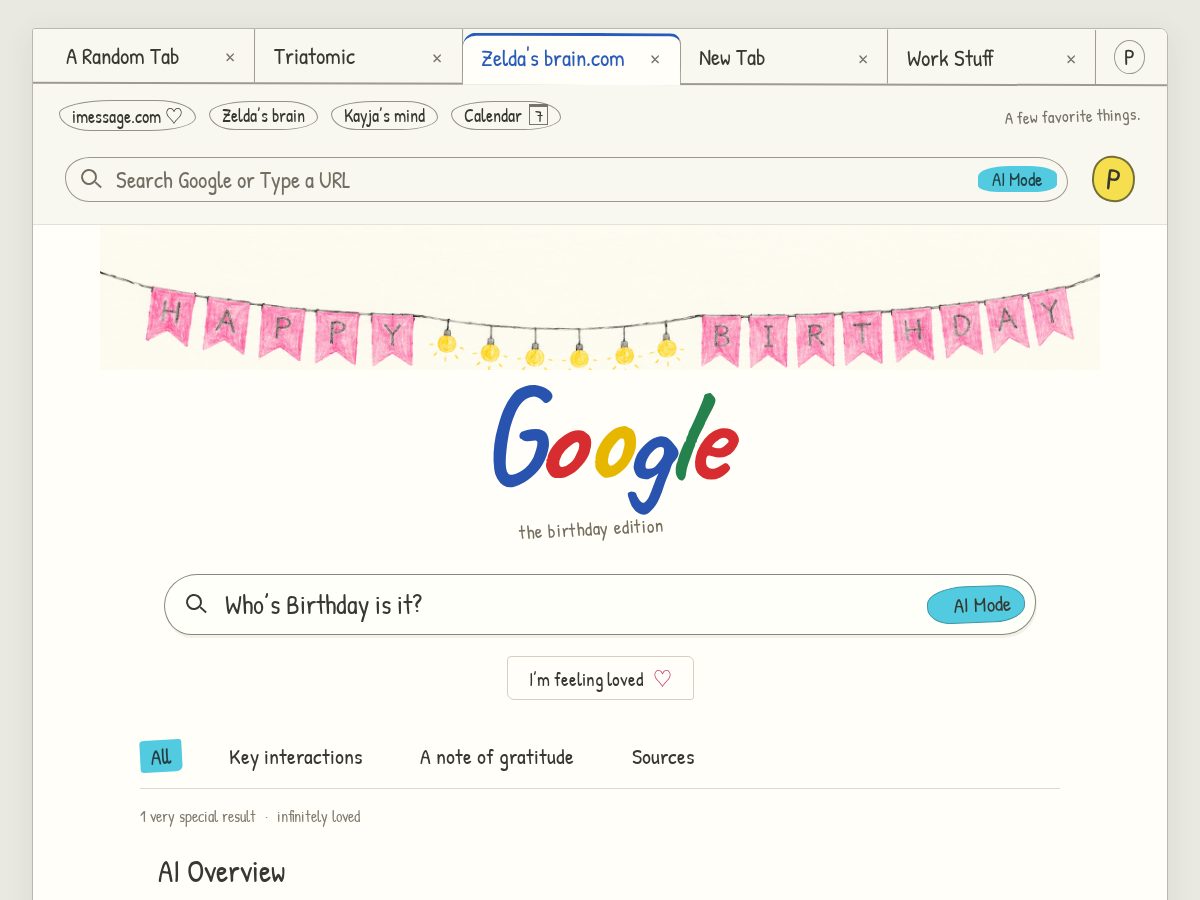This screenshot has height=900, width=1200.
Task: Open the Kayja's mind bookmark
Action: tap(384, 116)
